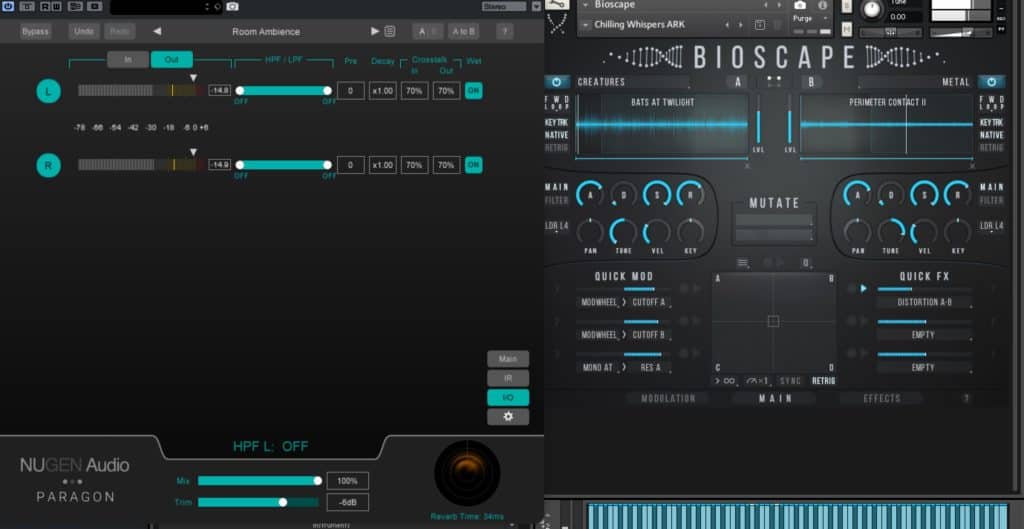
Task: Click the Kontakt snapshot camera icon
Action: tap(800, 5)
